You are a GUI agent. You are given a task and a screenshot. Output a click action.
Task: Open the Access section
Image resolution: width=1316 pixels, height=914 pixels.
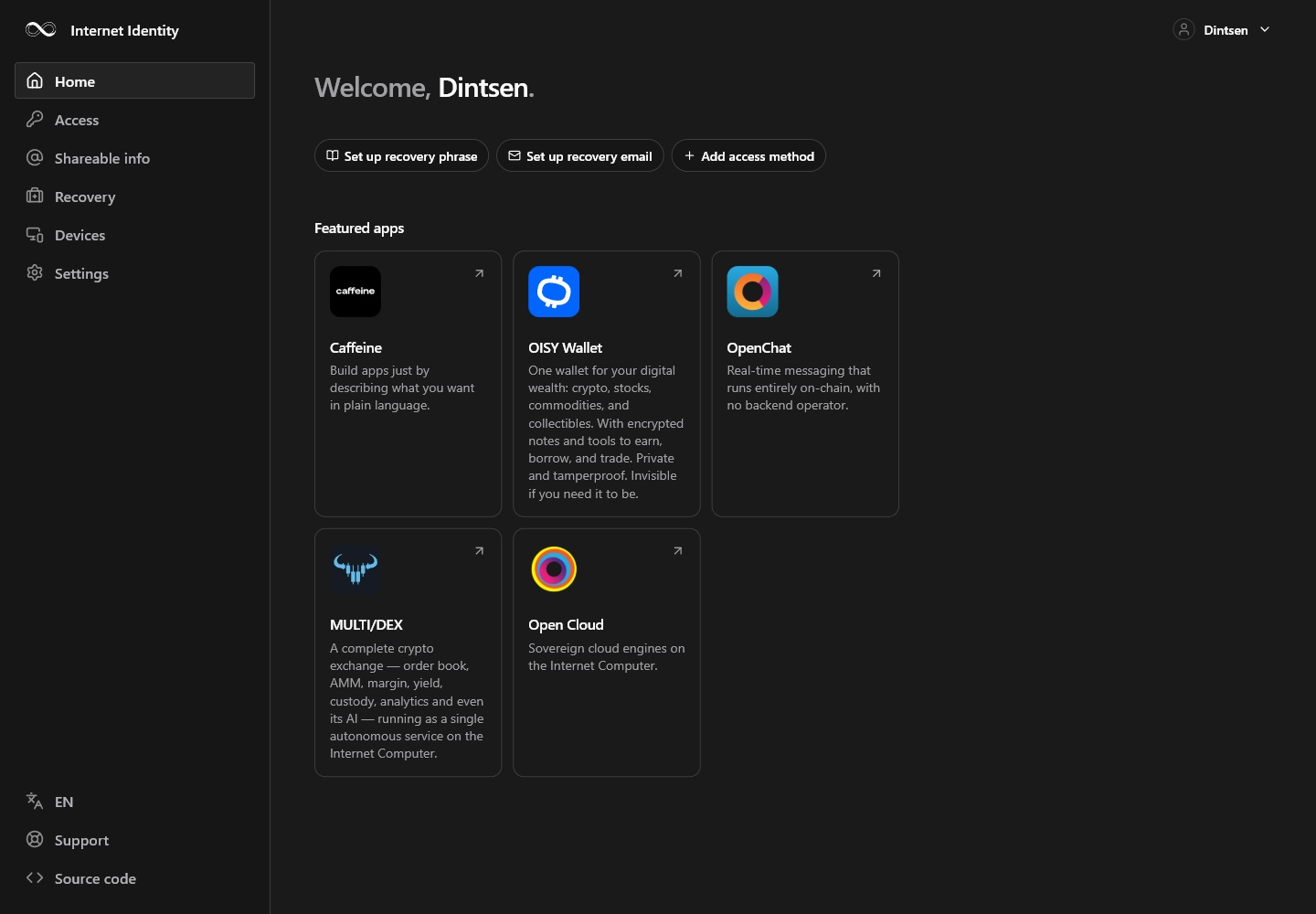coord(134,119)
